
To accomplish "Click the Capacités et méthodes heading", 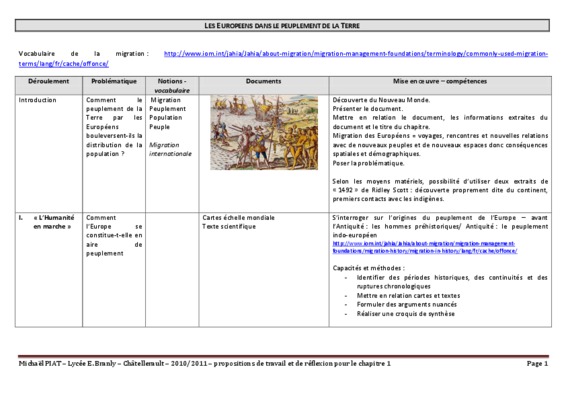I will (x=369, y=268).
